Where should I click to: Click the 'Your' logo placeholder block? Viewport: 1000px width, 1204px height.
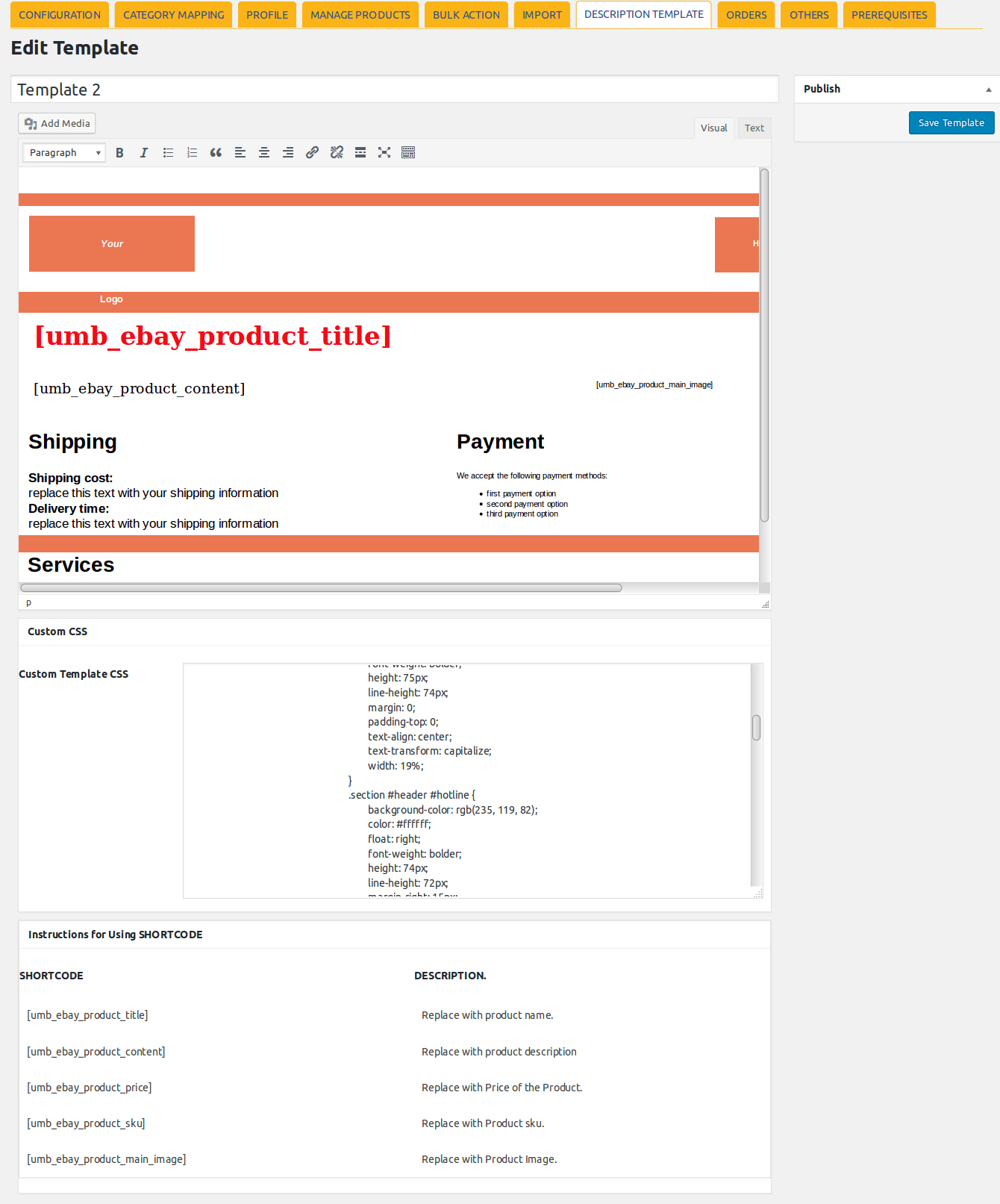point(112,243)
